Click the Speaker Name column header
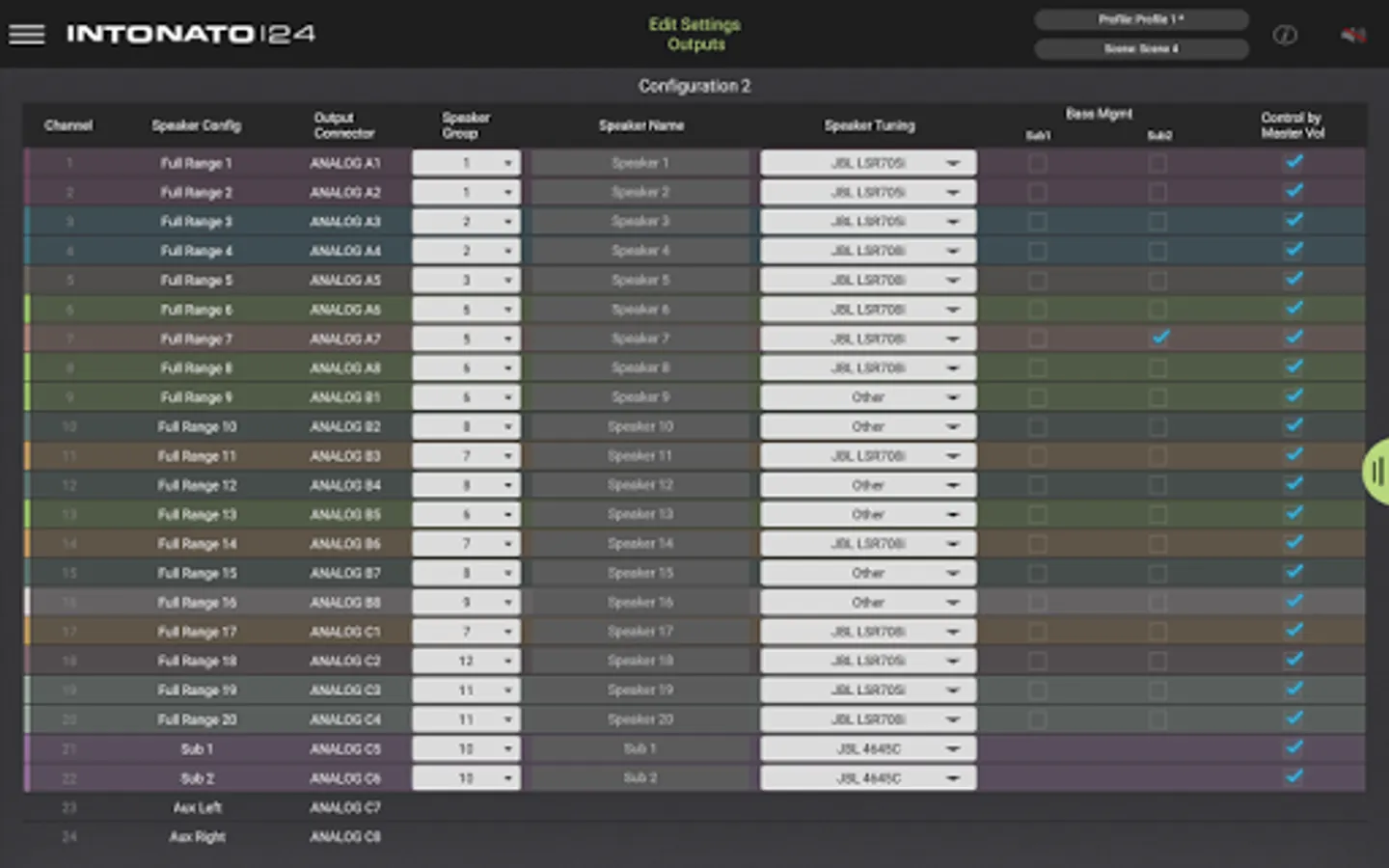This screenshot has width=1389, height=868. pyautogui.click(x=640, y=125)
